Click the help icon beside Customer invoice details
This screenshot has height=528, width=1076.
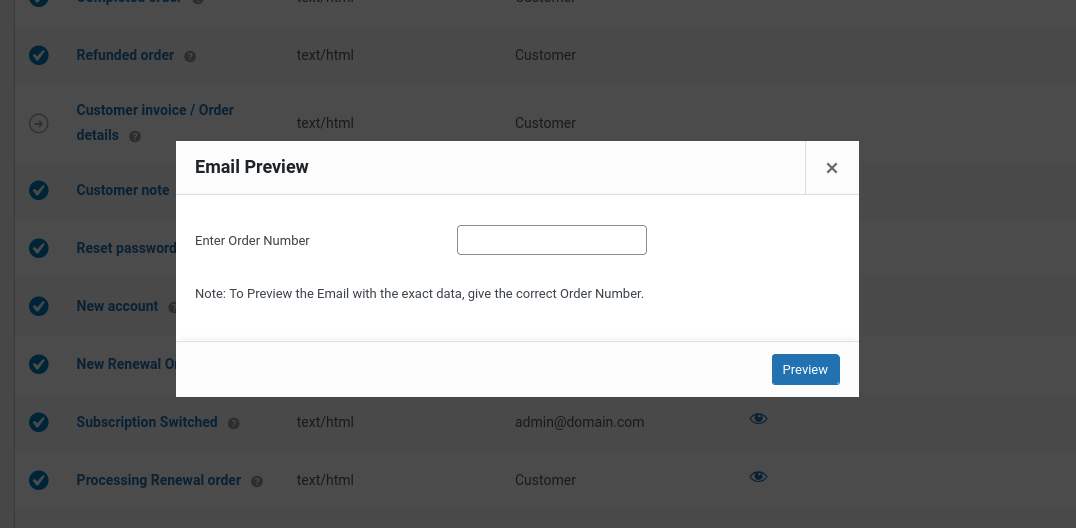[135, 137]
